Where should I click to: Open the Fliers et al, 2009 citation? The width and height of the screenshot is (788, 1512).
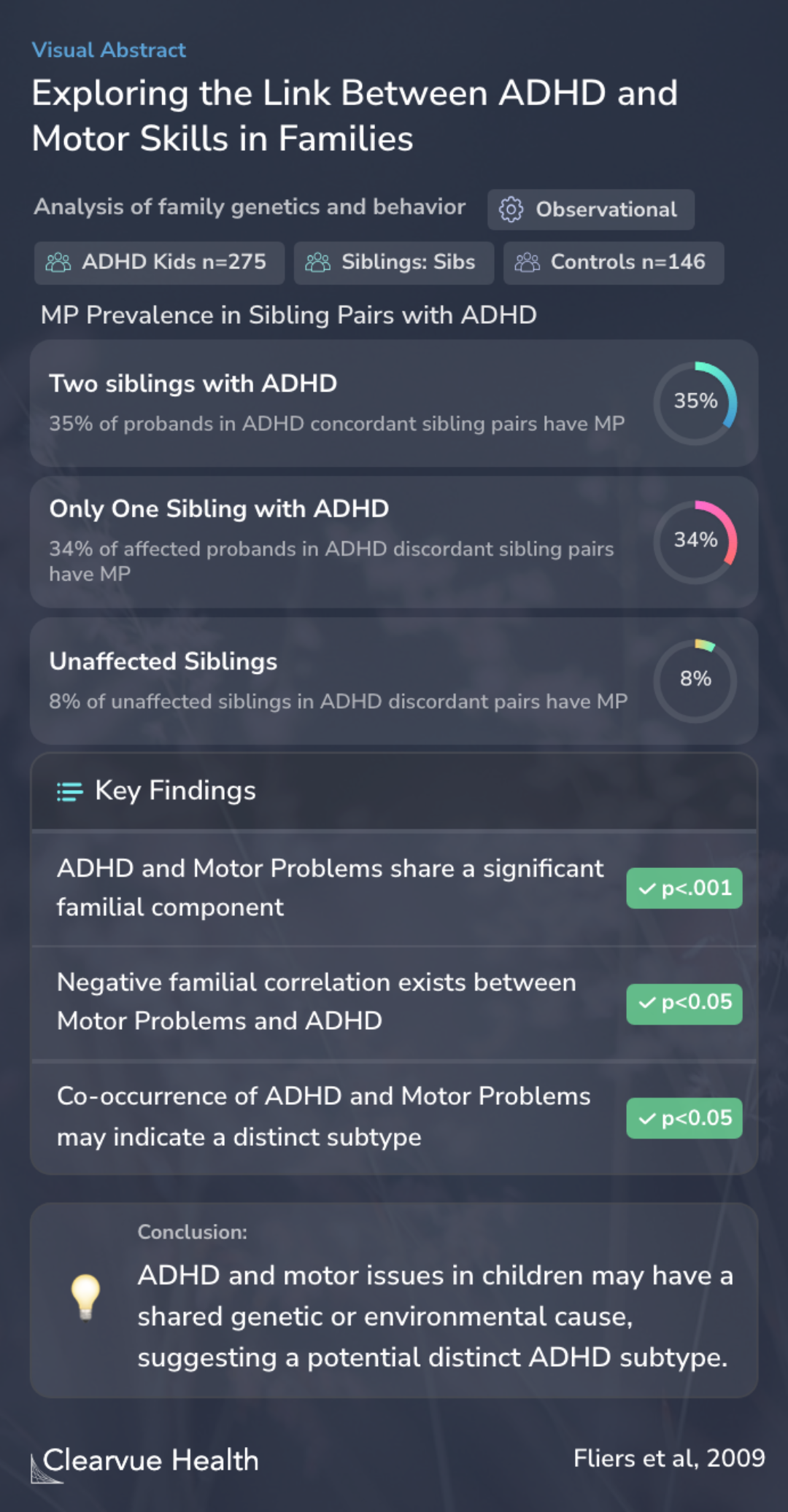(669, 1458)
